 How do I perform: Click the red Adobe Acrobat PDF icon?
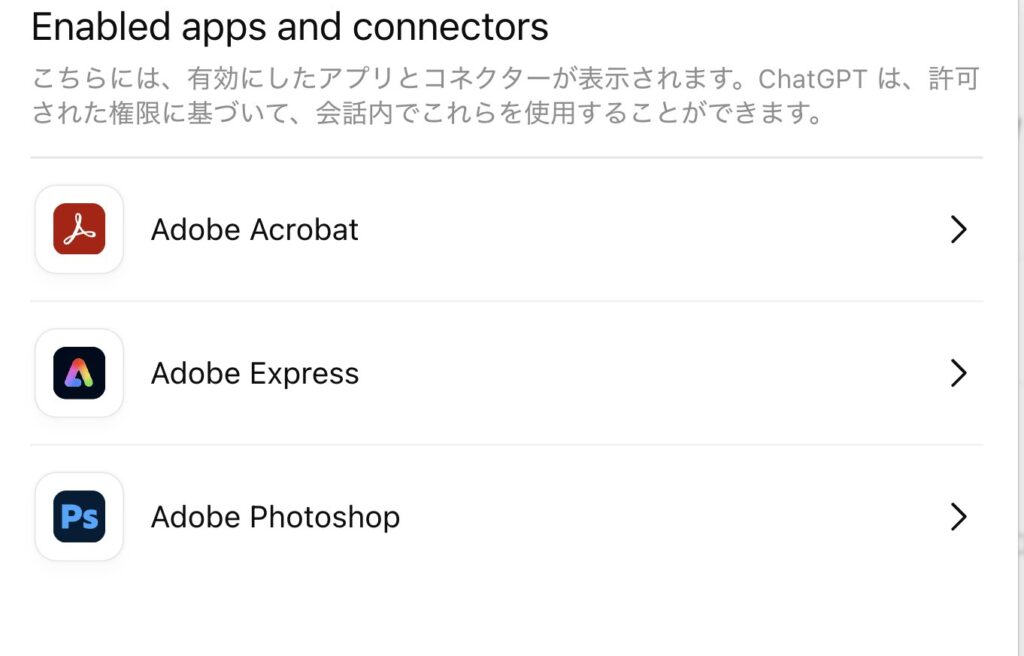[x=79, y=229]
